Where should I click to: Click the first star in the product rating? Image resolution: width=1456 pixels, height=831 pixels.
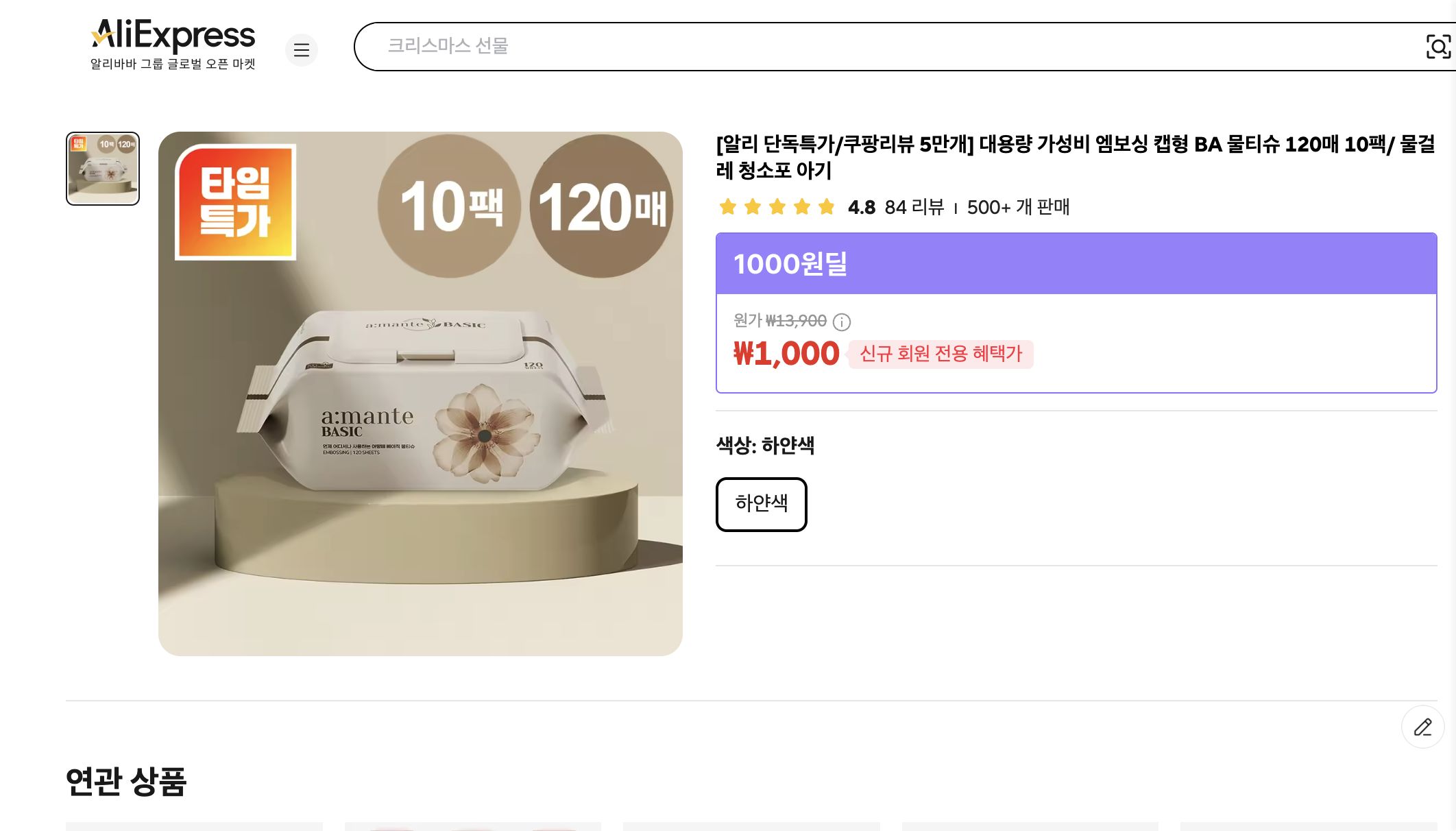click(728, 207)
